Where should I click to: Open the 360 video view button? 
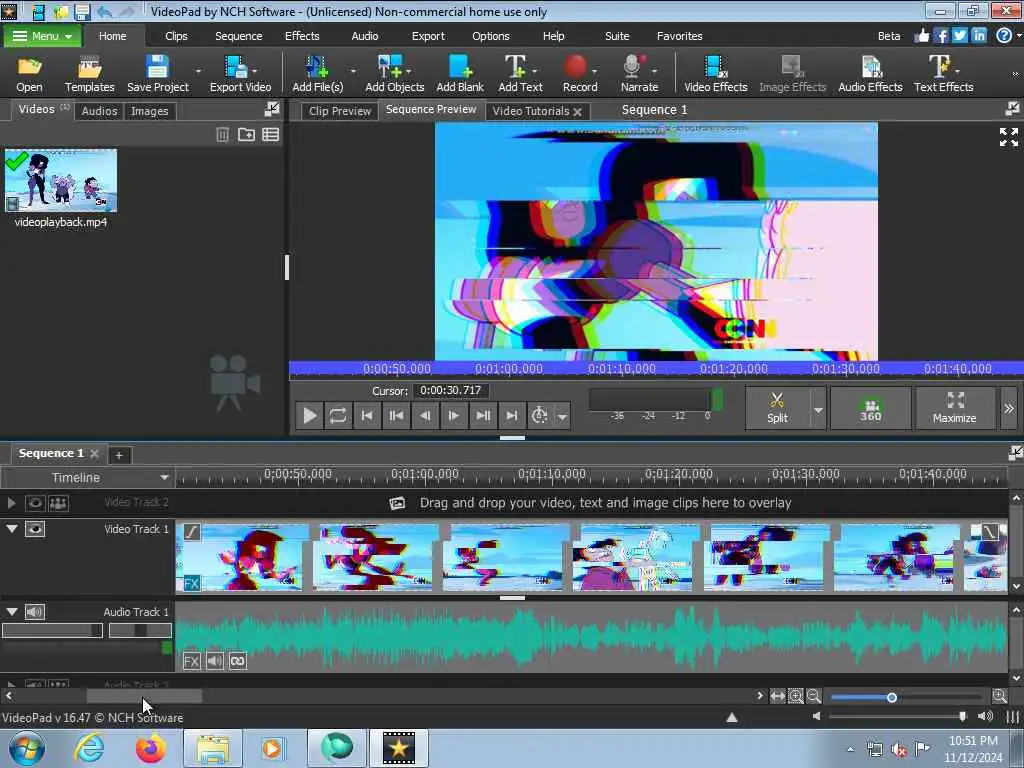(x=871, y=408)
